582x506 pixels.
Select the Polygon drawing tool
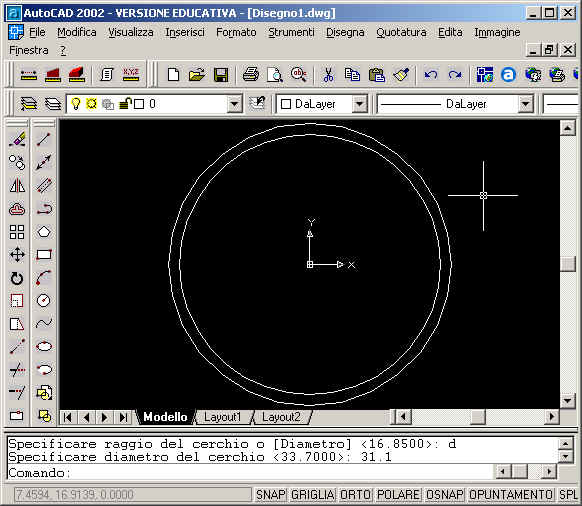(43, 232)
